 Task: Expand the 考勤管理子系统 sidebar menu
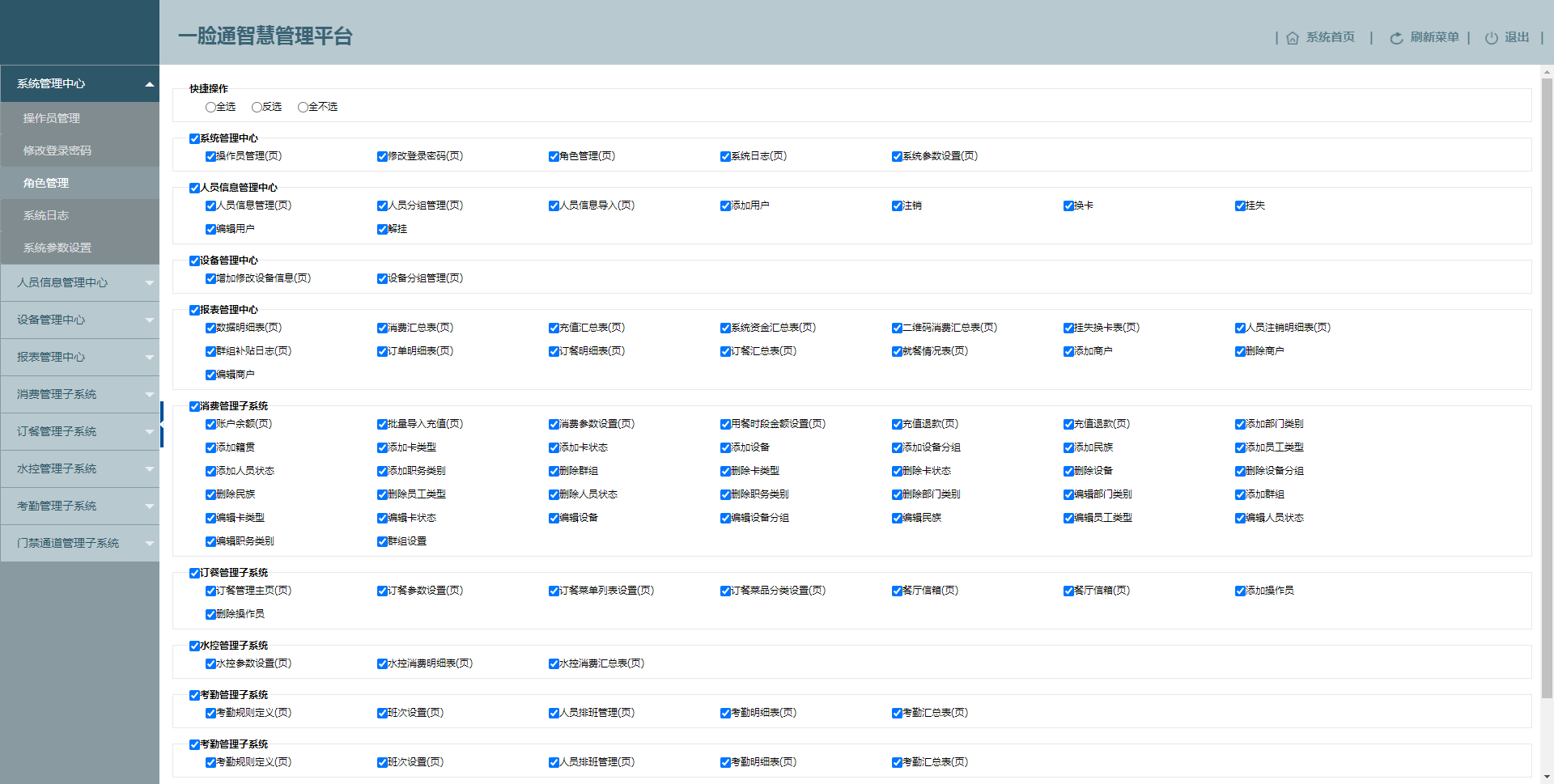(79, 506)
